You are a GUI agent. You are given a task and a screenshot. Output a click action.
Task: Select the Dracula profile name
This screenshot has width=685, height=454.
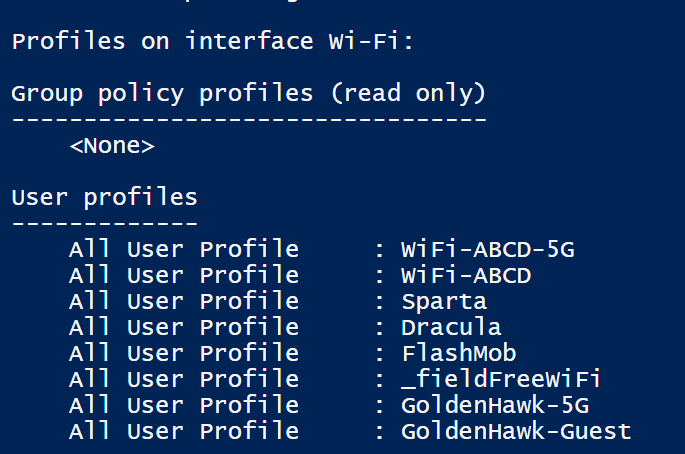pyautogui.click(x=451, y=327)
